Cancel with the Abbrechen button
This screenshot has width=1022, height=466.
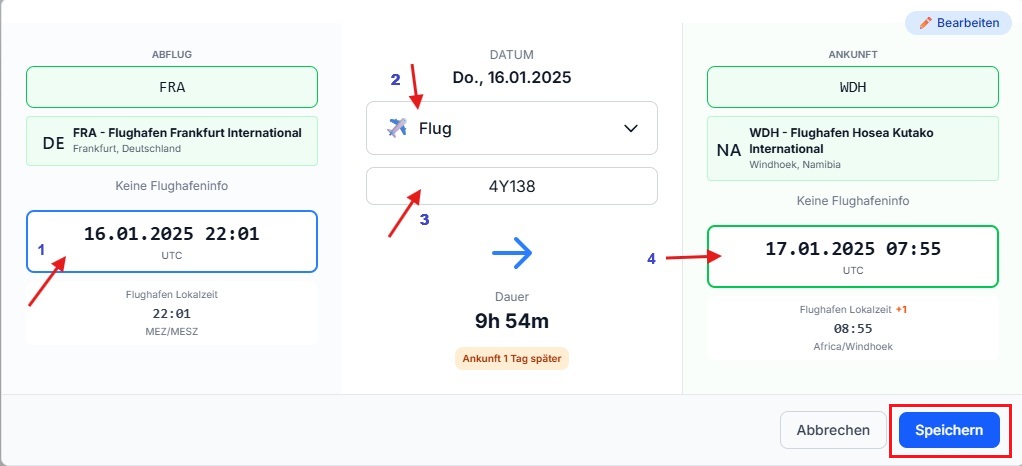(x=833, y=430)
